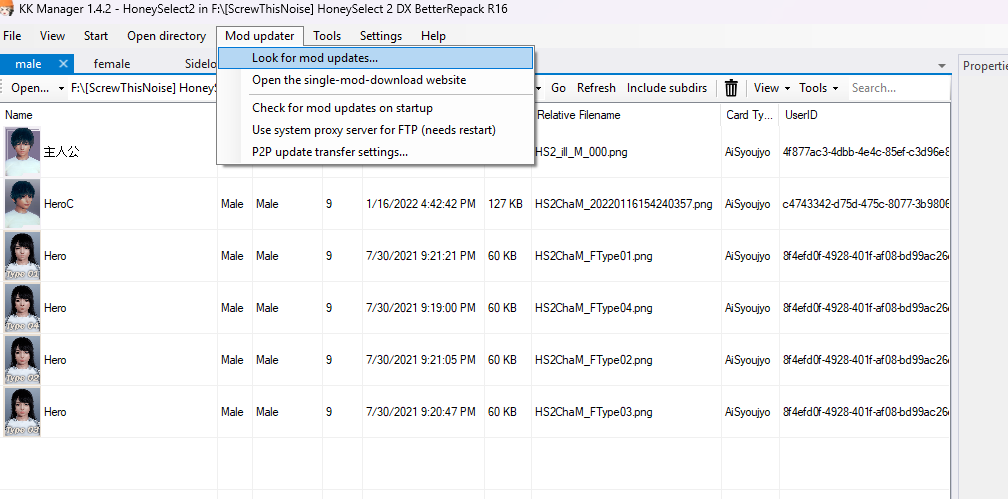The image size is (1008, 499).
Task: Open the Help menu
Action: click(x=433, y=36)
